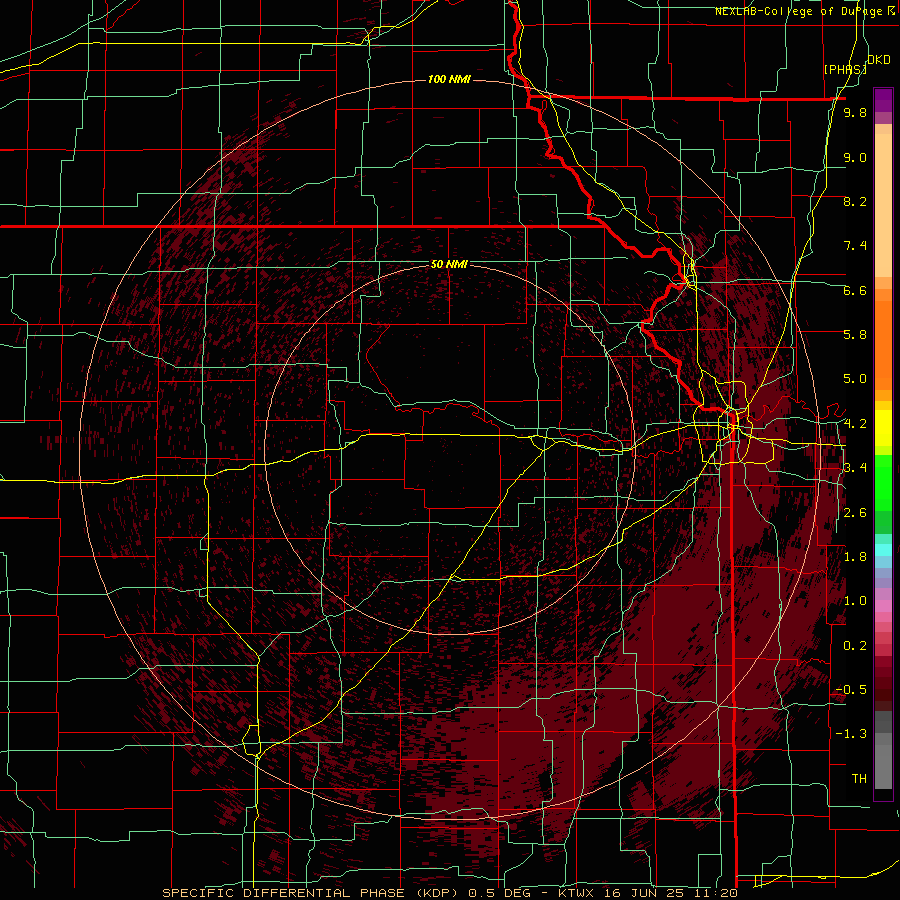Pick the cyan segment of the color scale
The width and height of the screenshot is (900, 900).
point(883,550)
